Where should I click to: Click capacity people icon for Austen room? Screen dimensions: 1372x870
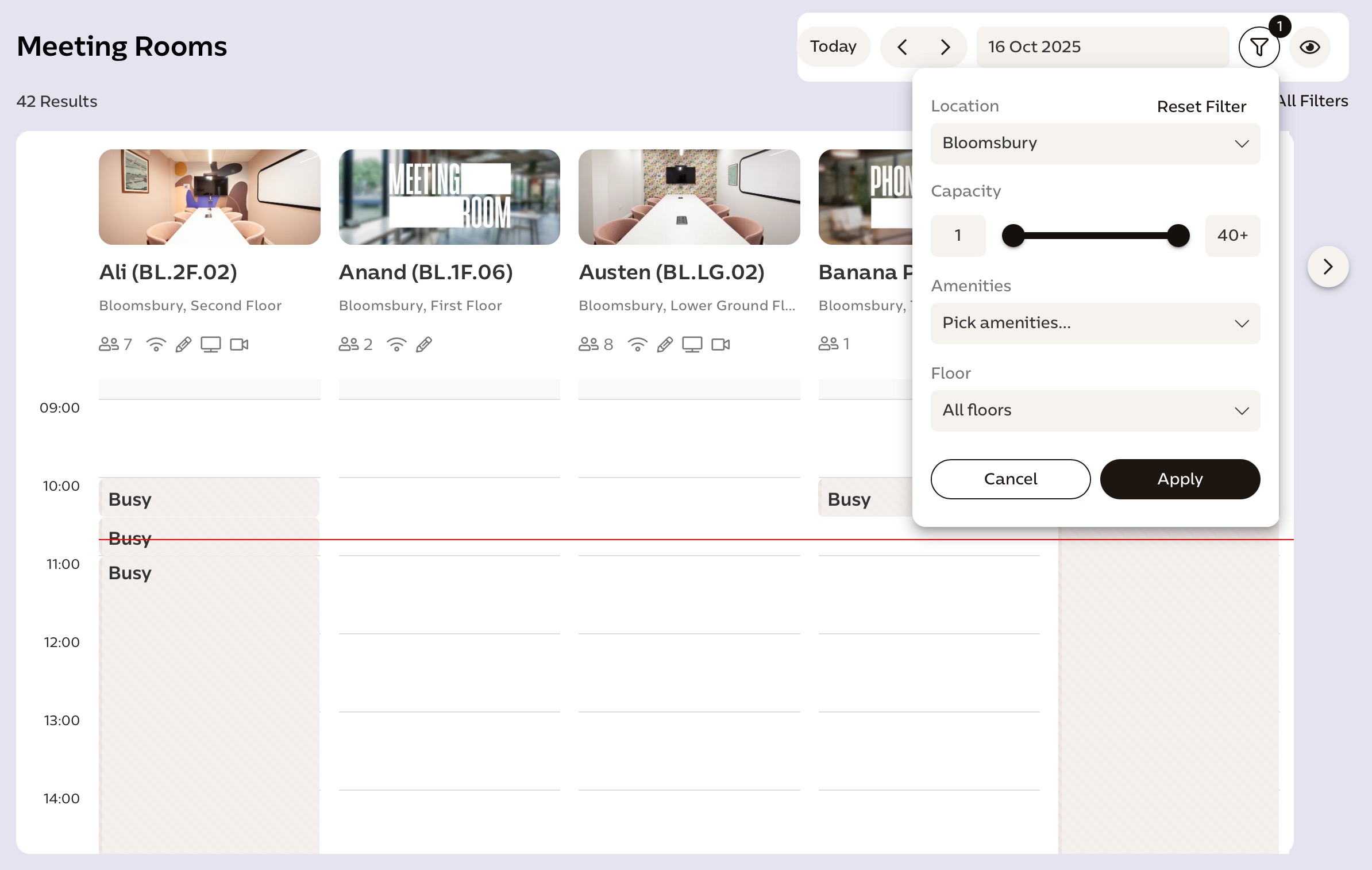(x=588, y=344)
